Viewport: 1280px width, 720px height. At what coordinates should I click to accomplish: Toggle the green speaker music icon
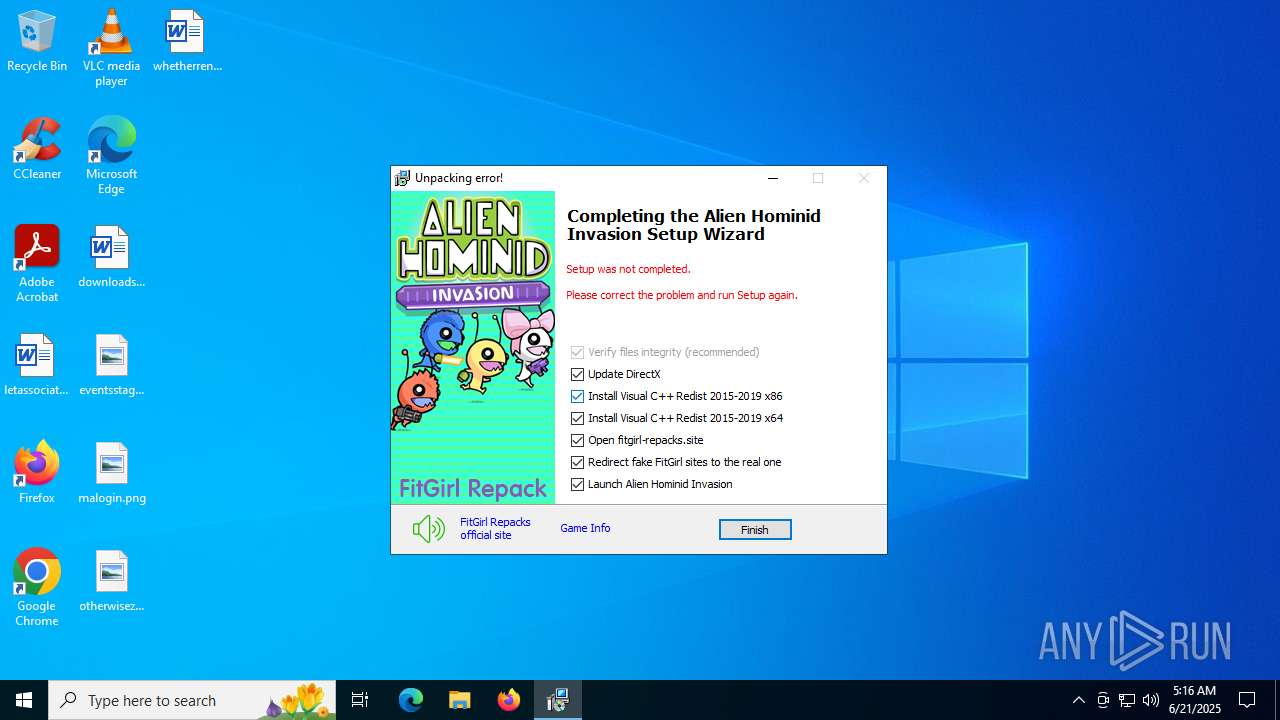429,529
